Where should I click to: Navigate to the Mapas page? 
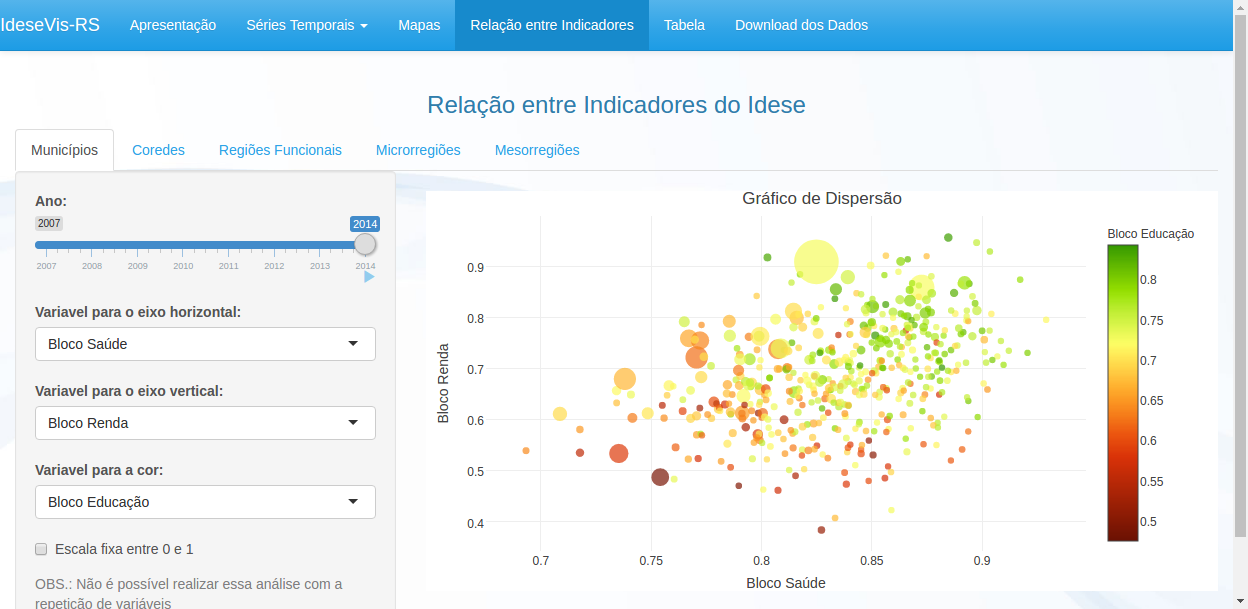[x=419, y=24]
